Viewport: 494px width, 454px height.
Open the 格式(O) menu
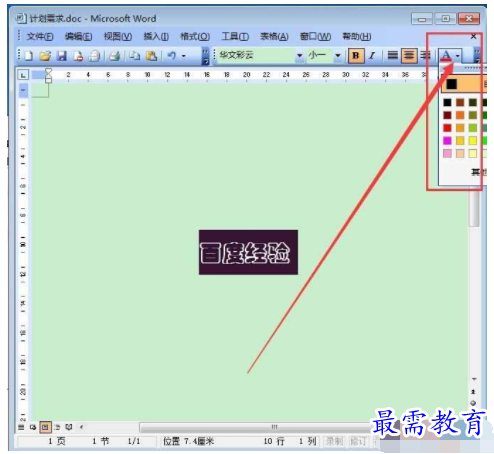[x=195, y=36]
